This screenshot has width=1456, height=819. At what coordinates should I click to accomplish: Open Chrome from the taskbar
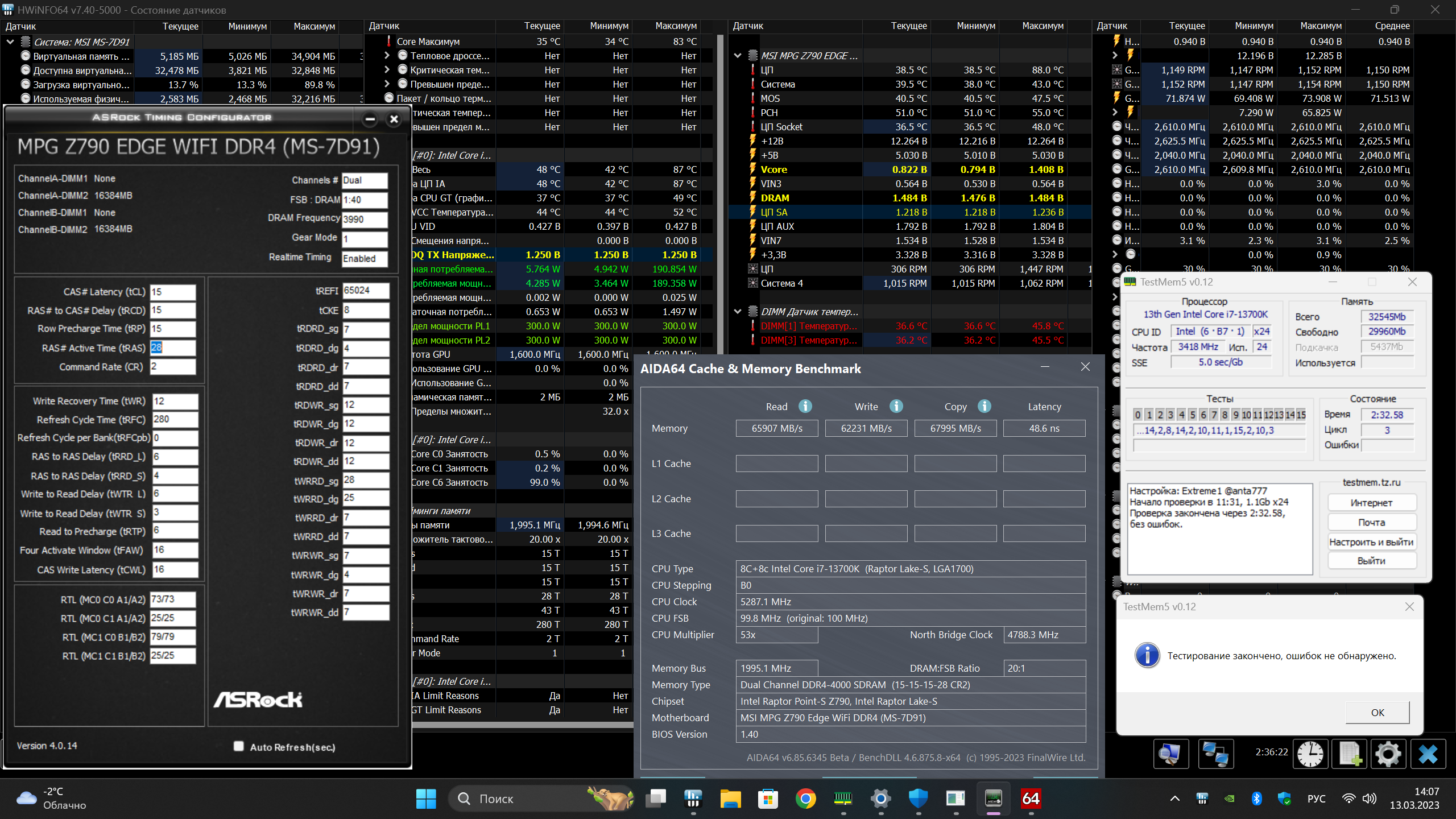point(805,799)
